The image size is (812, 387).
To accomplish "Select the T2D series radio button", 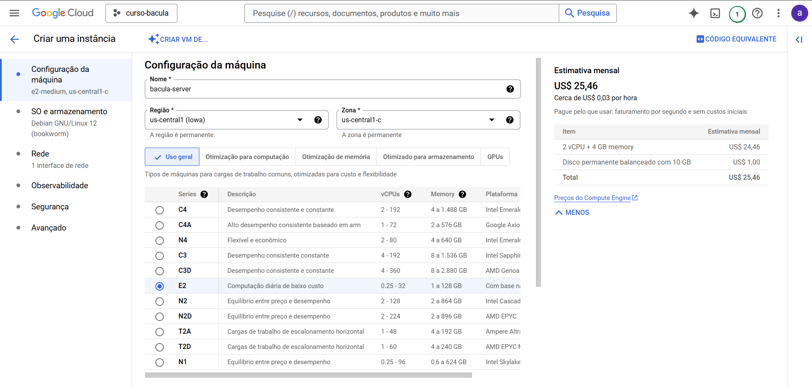I will (160, 347).
